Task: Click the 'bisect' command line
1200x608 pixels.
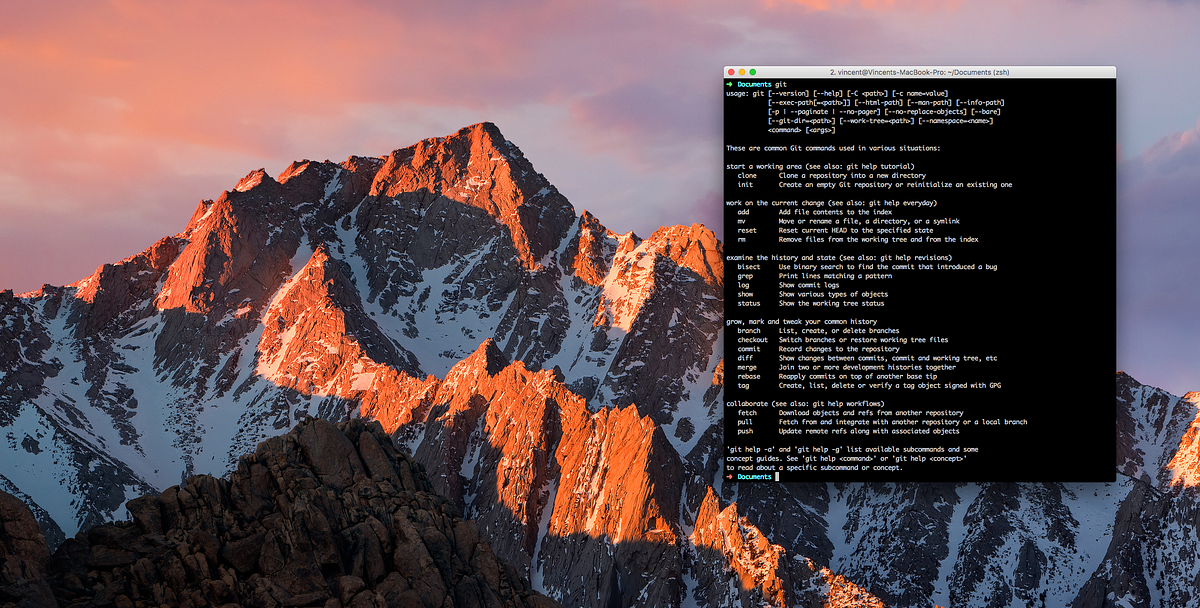Action: click(x=749, y=267)
